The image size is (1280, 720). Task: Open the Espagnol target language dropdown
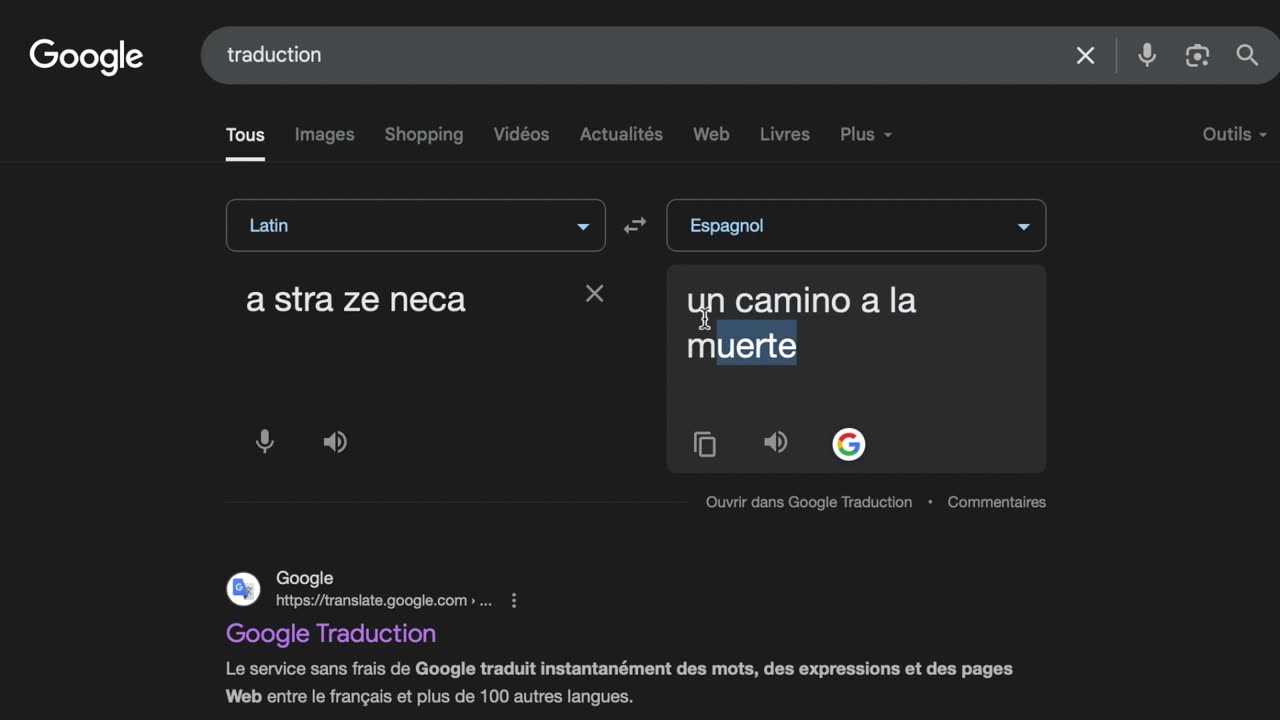856,226
